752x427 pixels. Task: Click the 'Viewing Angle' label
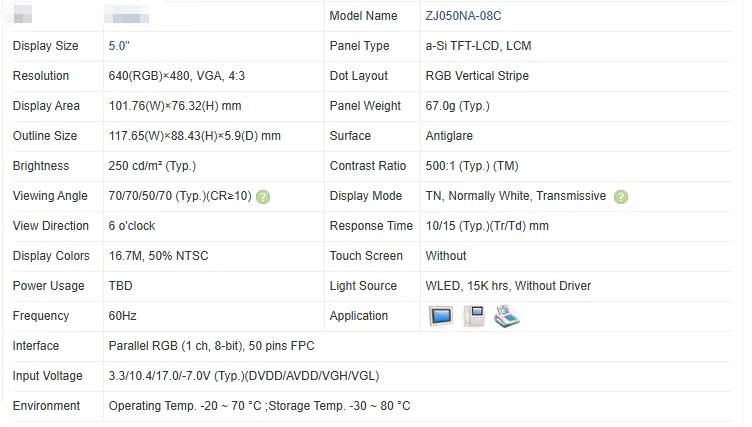[x=50, y=196]
